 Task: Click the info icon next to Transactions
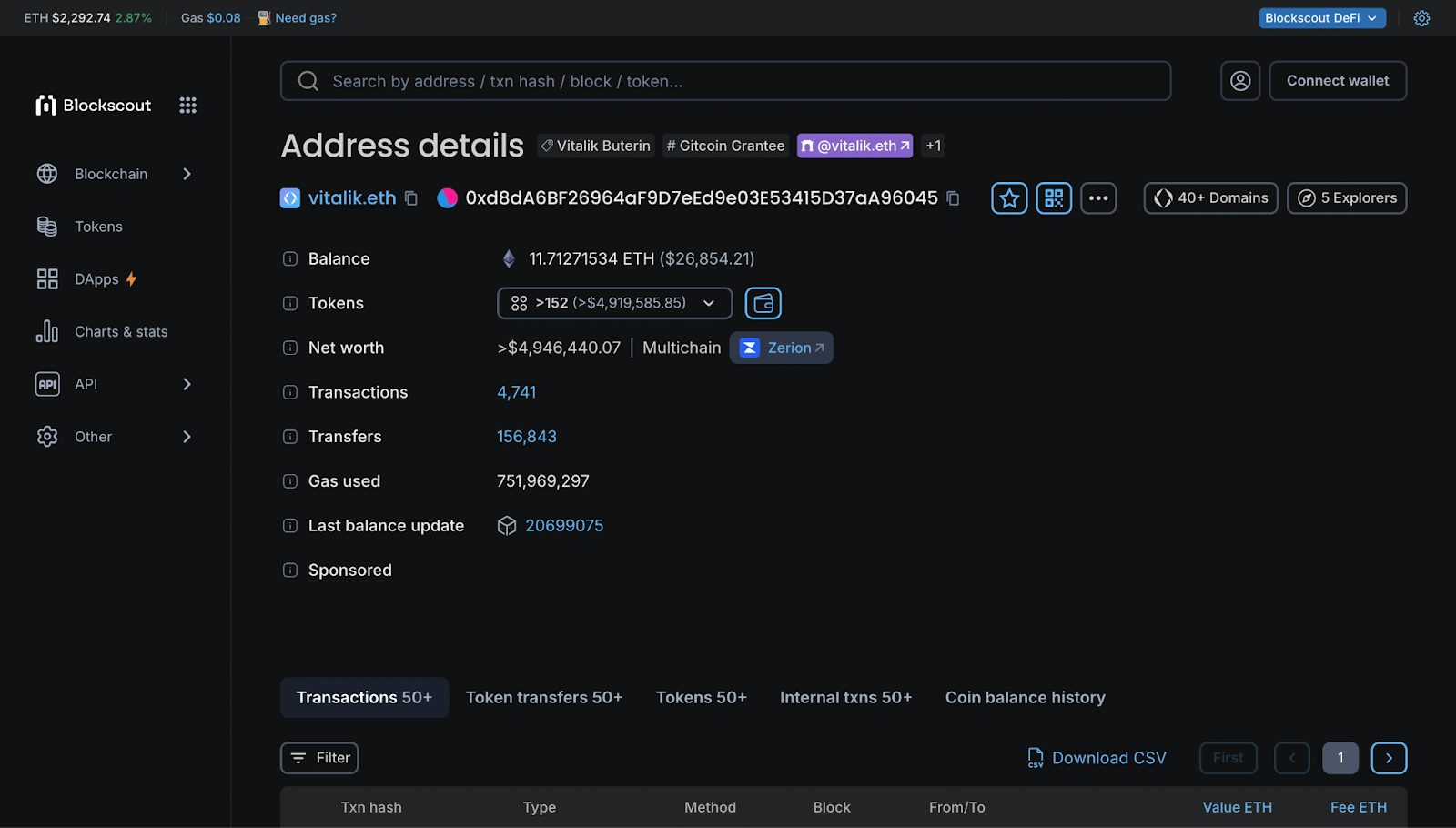[290, 393]
